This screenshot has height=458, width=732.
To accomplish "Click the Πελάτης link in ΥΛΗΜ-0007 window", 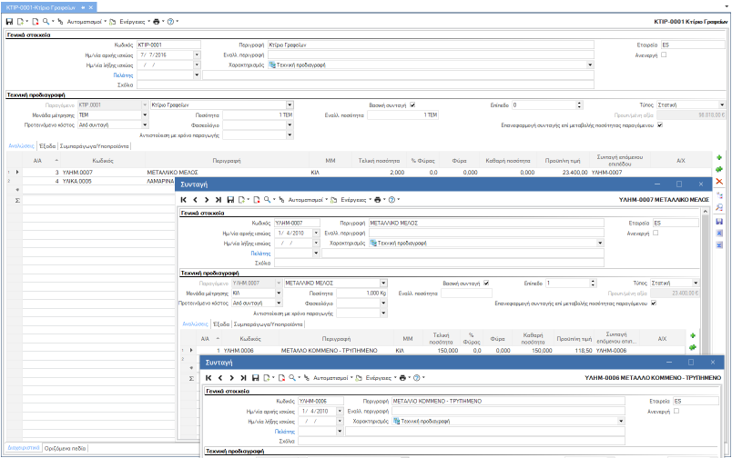I will [x=260, y=254].
